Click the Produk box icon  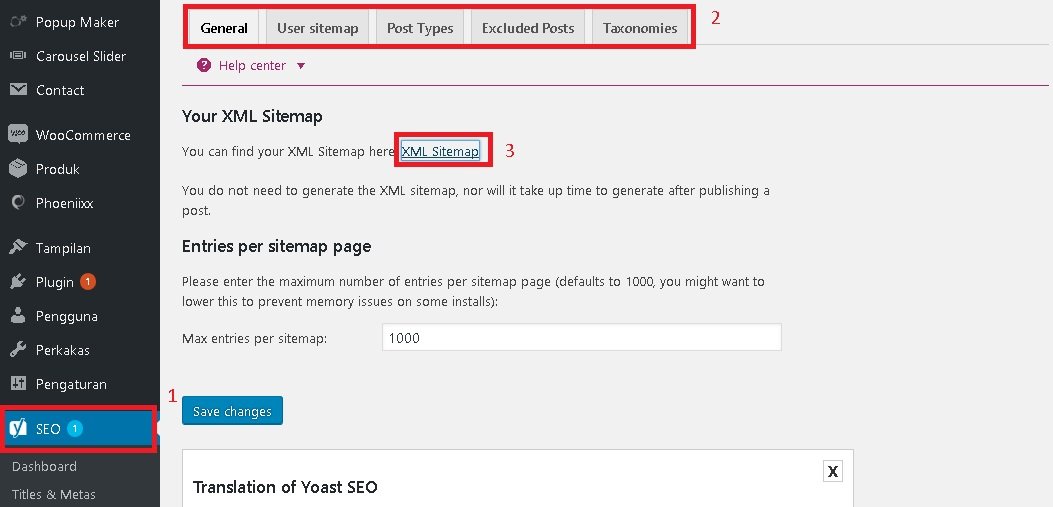tap(18, 169)
